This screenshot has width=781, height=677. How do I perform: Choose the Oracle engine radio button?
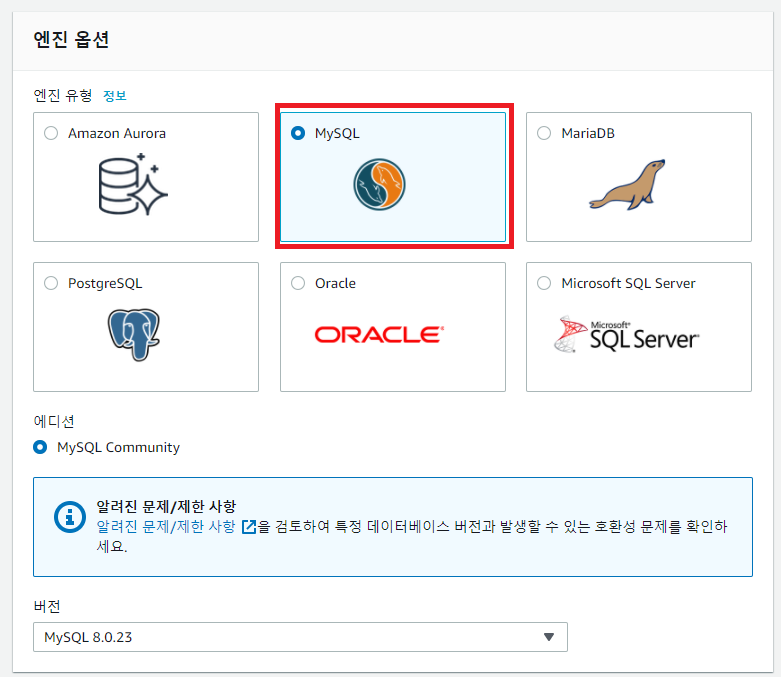[298, 283]
